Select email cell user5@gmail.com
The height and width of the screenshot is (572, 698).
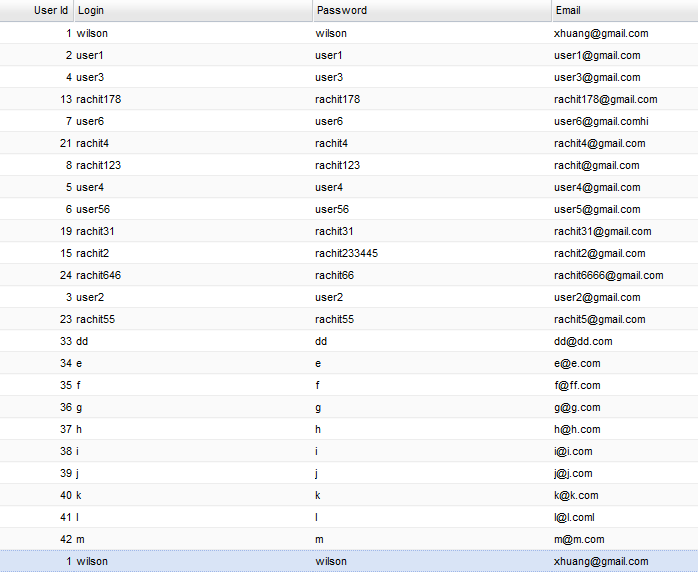597,209
